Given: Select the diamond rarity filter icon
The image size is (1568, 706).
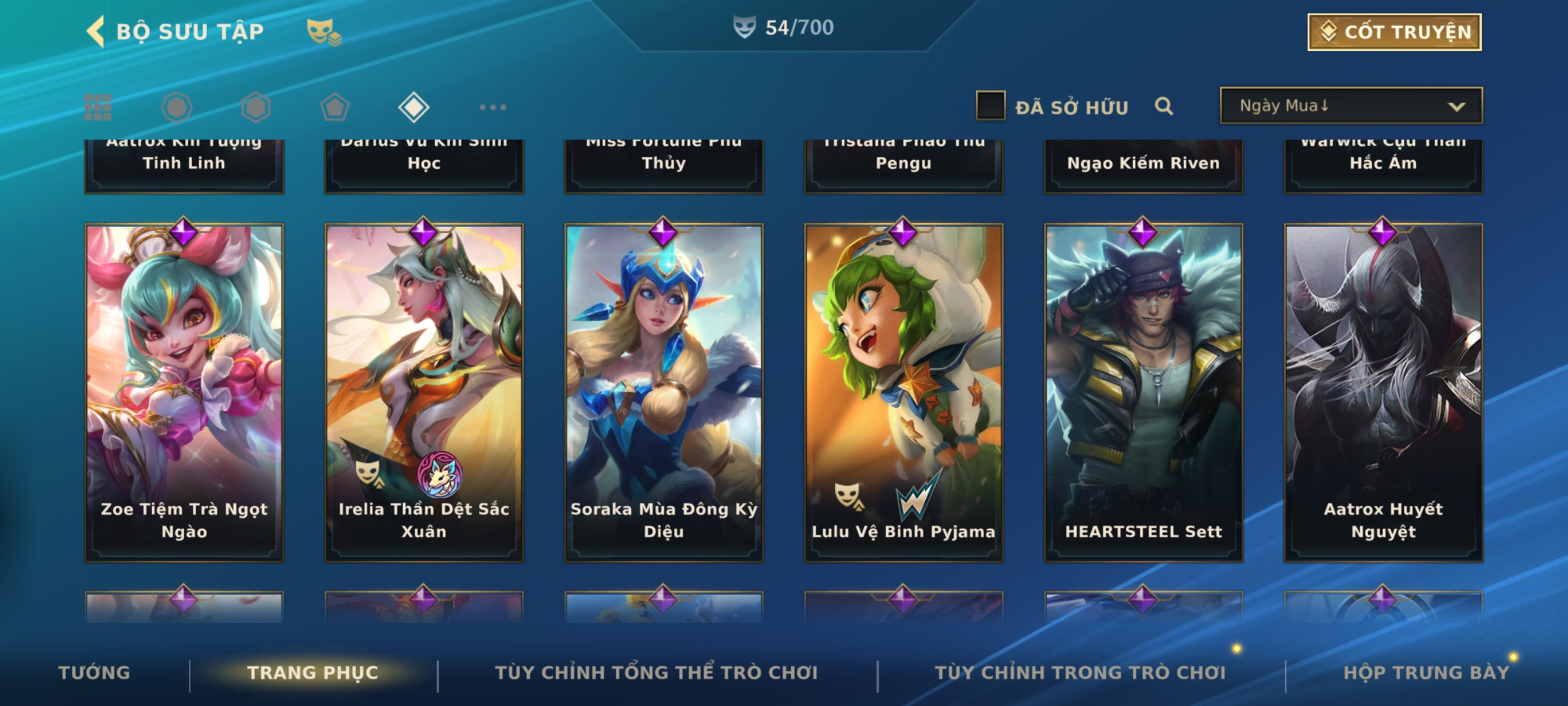Looking at the screenshot, I should point(414,107).
